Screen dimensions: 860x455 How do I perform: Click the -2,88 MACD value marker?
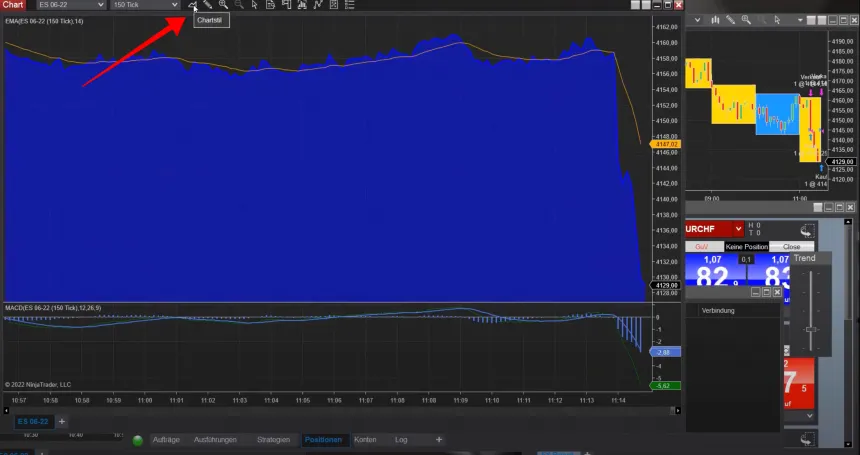point(665,352)
